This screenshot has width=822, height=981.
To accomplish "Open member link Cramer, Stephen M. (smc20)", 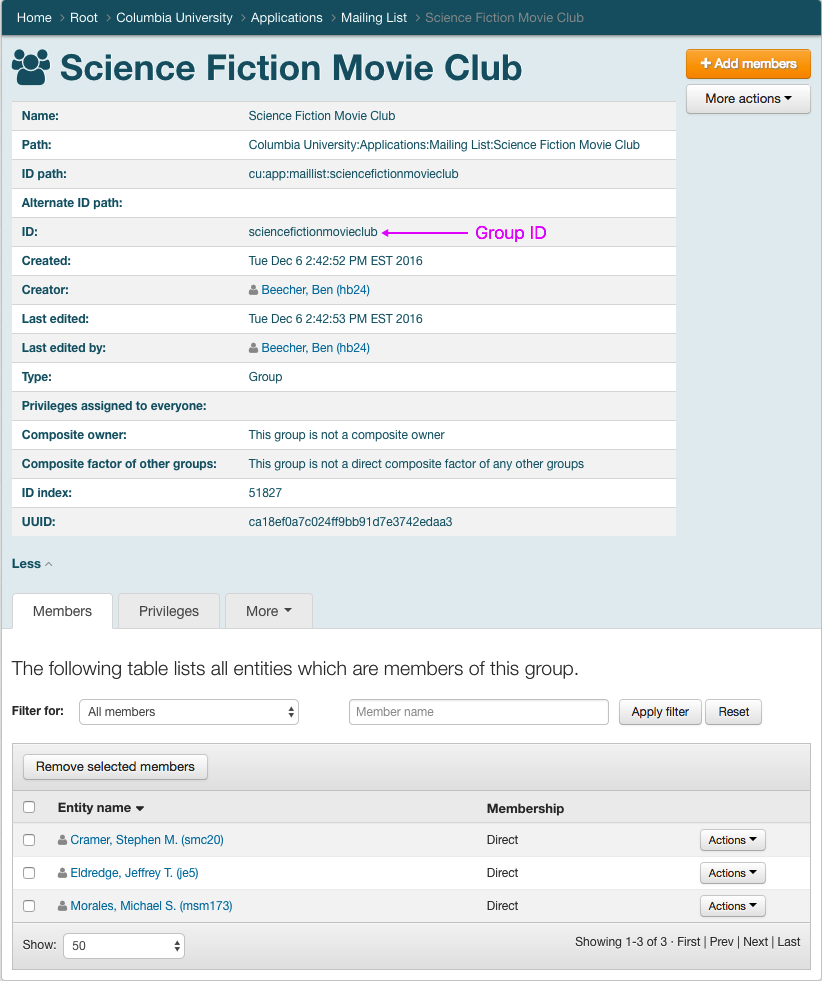I will pos(147,840).
